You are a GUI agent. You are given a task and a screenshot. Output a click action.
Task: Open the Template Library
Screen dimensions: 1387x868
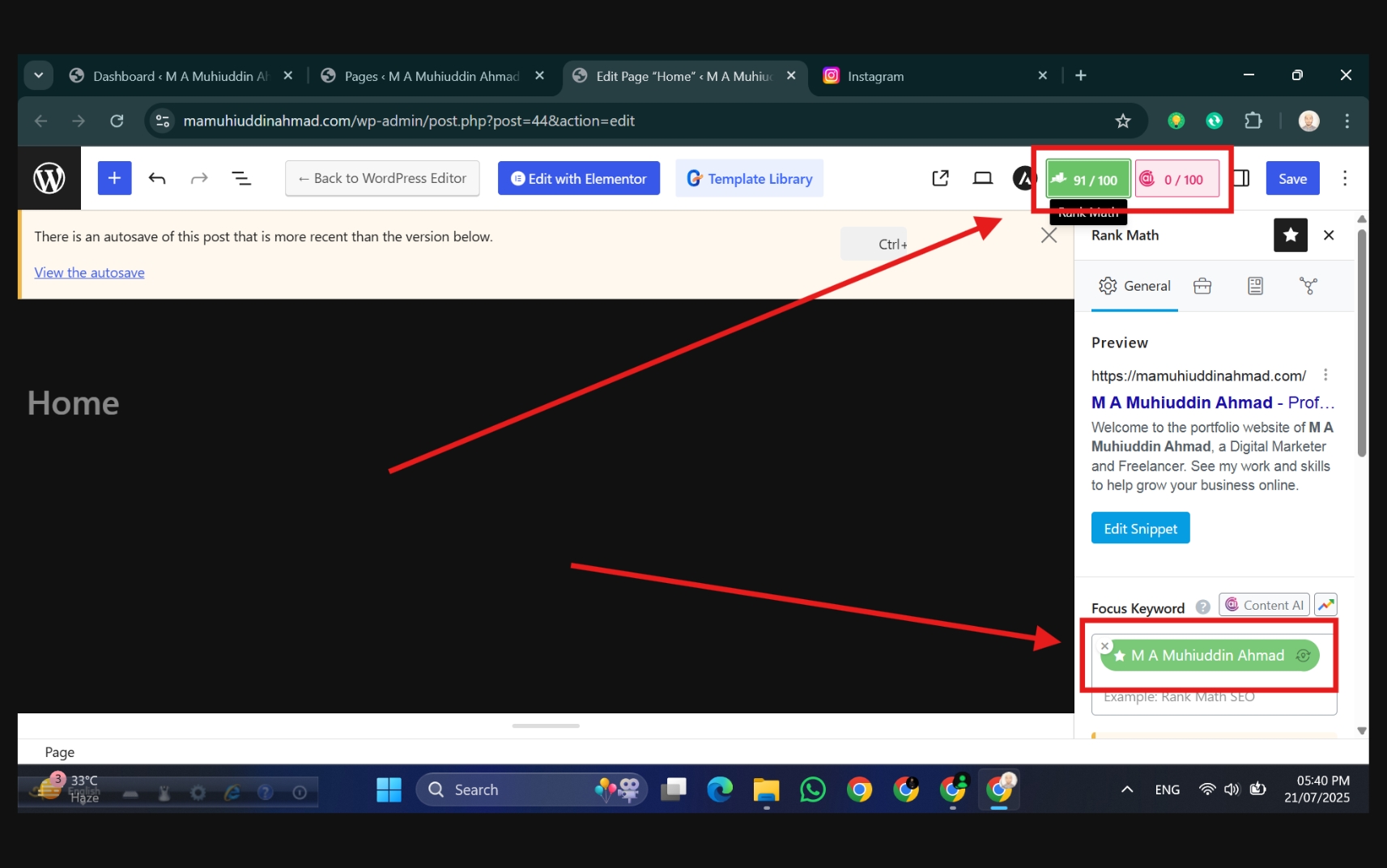[750, 178]
